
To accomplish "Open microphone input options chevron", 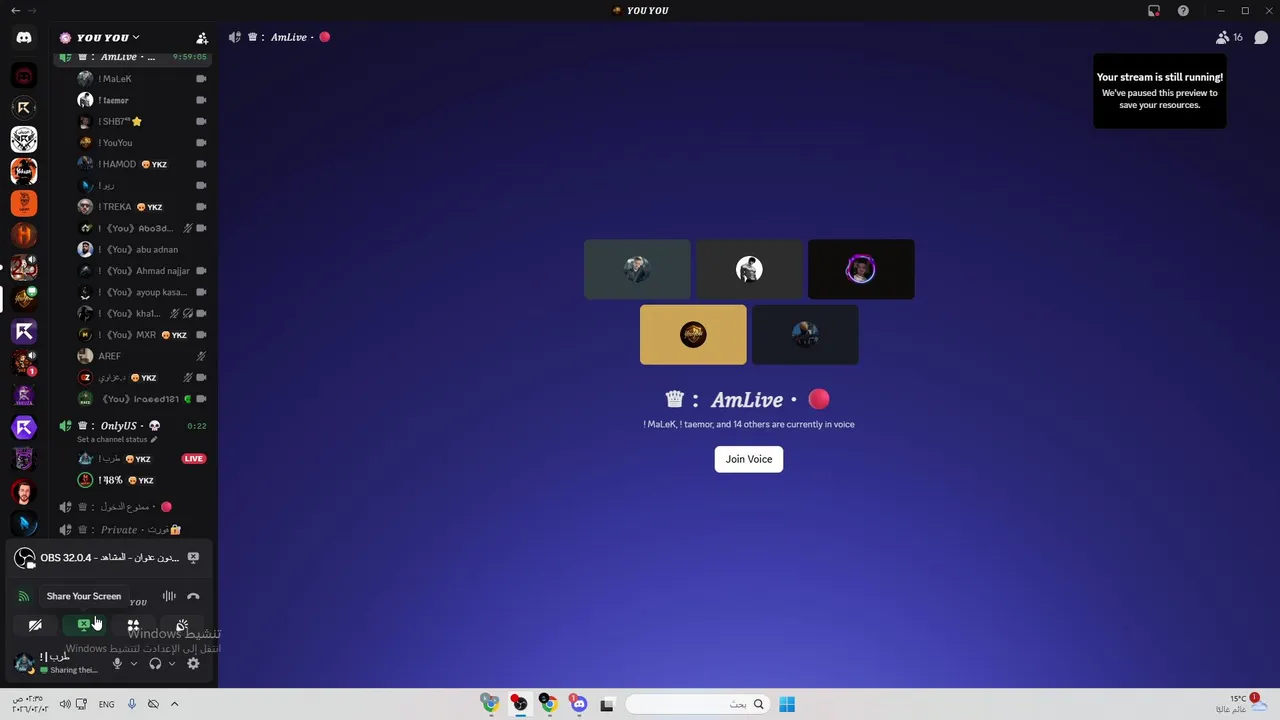I will coord(134,663).
